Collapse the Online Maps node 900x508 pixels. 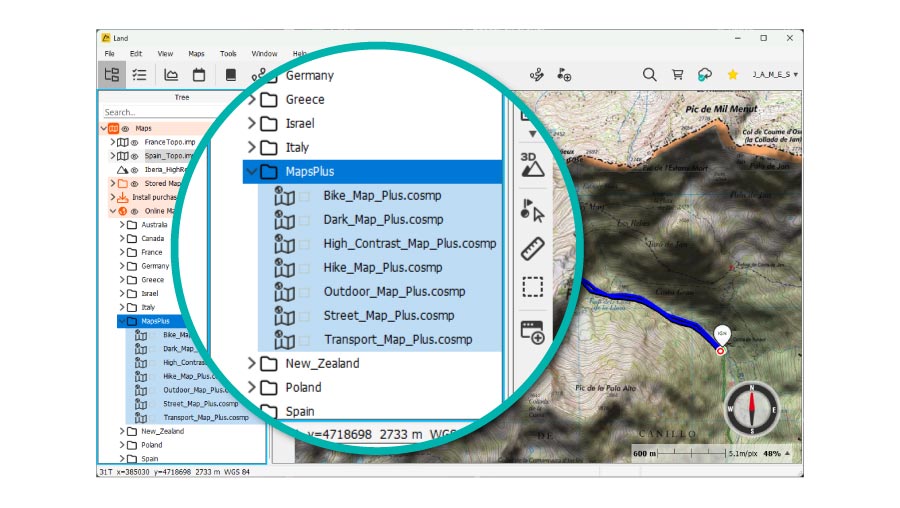(113, 211)
